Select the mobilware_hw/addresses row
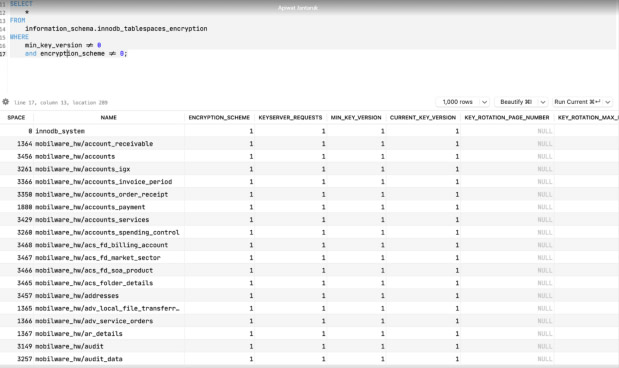This screenshot has height=368, width=619. click(310, 295)
